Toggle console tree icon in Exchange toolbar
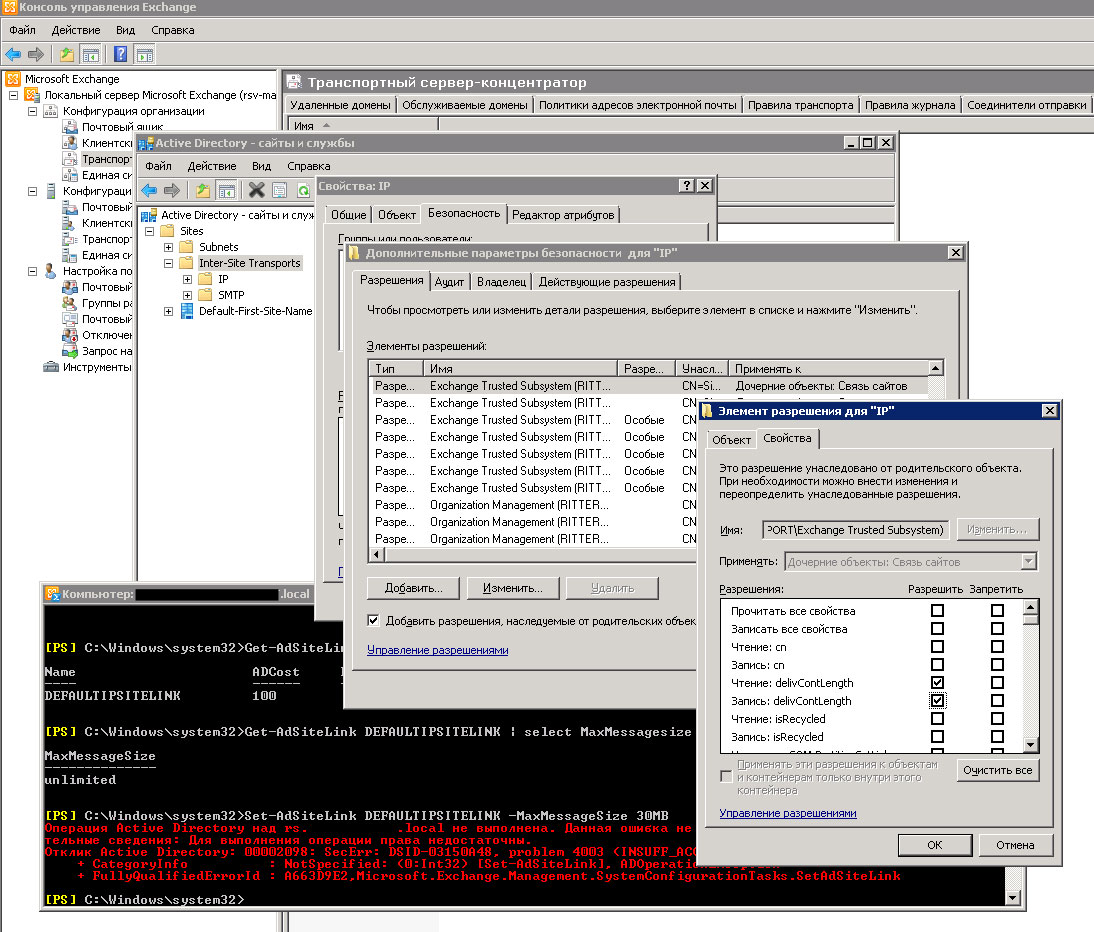Image resolution: width=1094 pixels, height=932 pixels. click(x=91, y=54)
